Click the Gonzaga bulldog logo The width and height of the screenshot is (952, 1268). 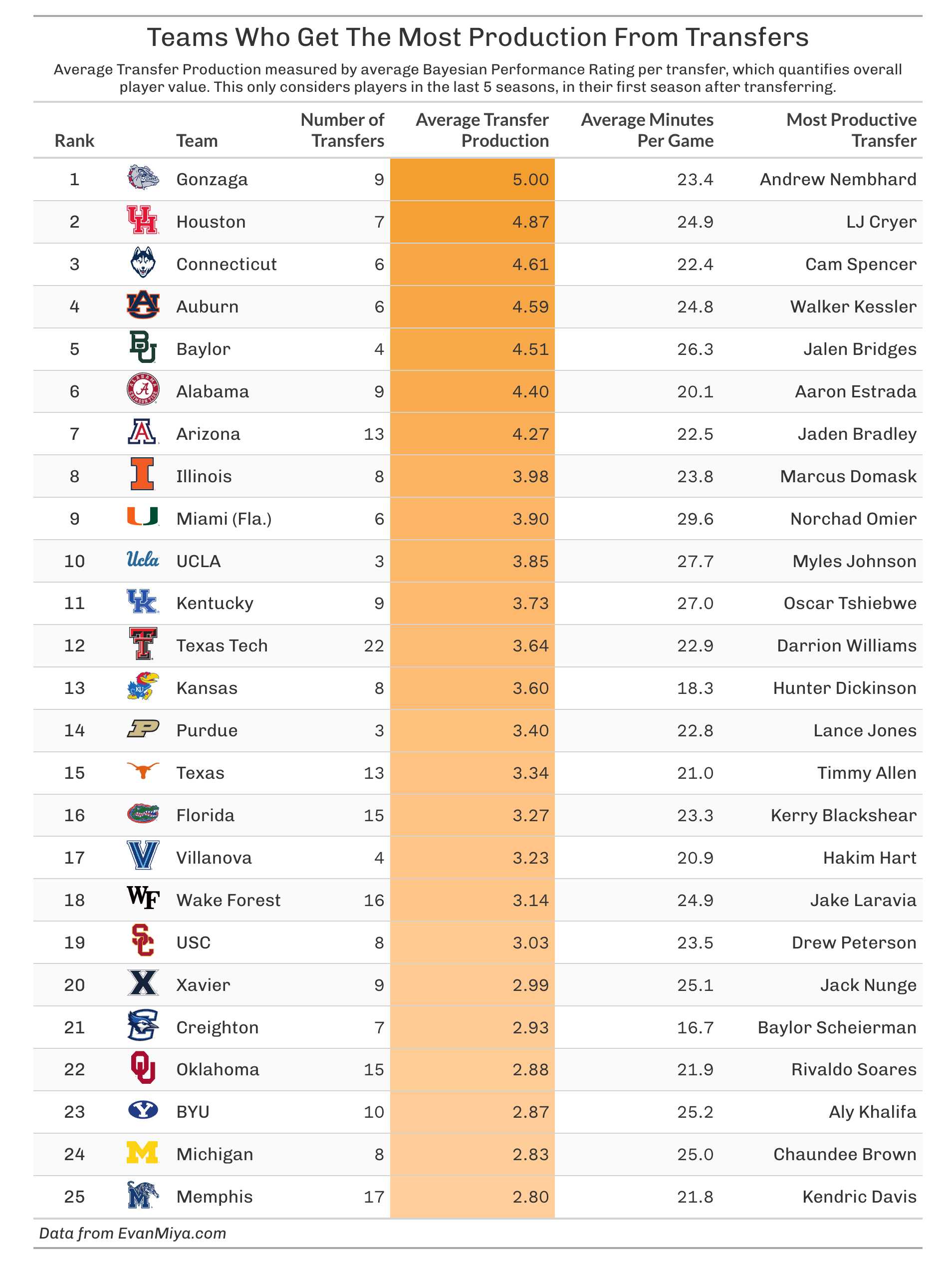coord(143,178)
